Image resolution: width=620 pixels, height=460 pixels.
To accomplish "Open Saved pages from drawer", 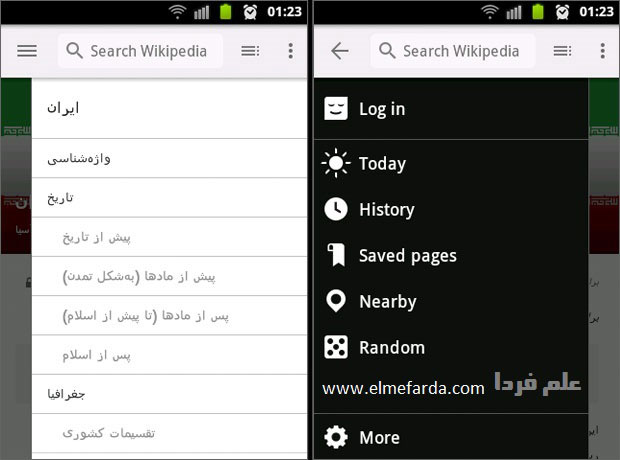I will click(x=407, y=255).
